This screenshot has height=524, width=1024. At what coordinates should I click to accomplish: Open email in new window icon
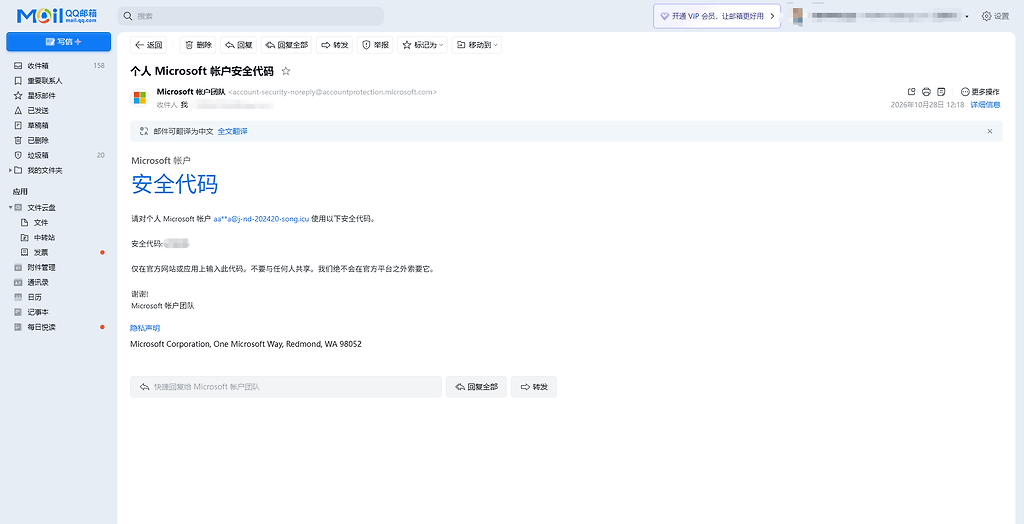pos(912,91)
